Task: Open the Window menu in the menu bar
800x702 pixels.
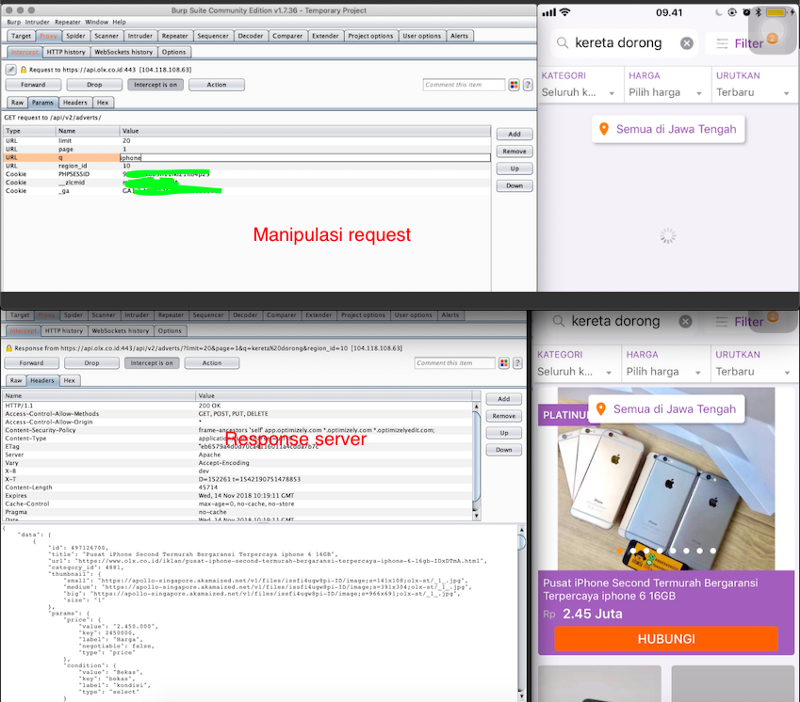Action: 96,22
